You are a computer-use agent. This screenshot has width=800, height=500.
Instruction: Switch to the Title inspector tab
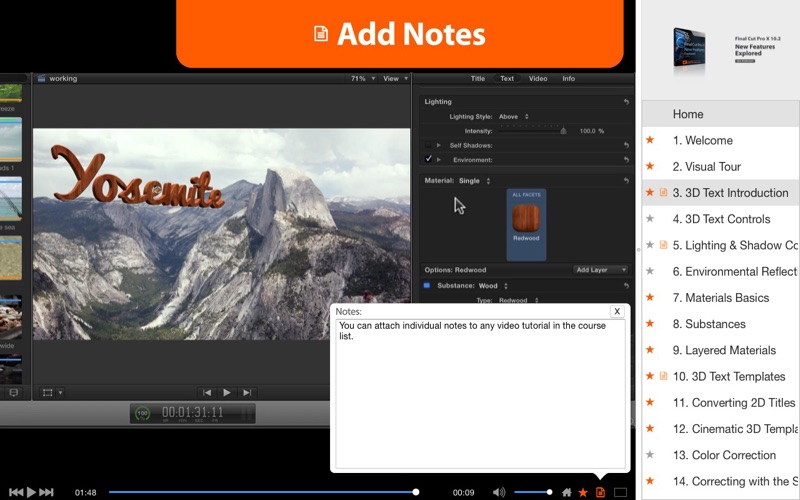tap(478, 79)
